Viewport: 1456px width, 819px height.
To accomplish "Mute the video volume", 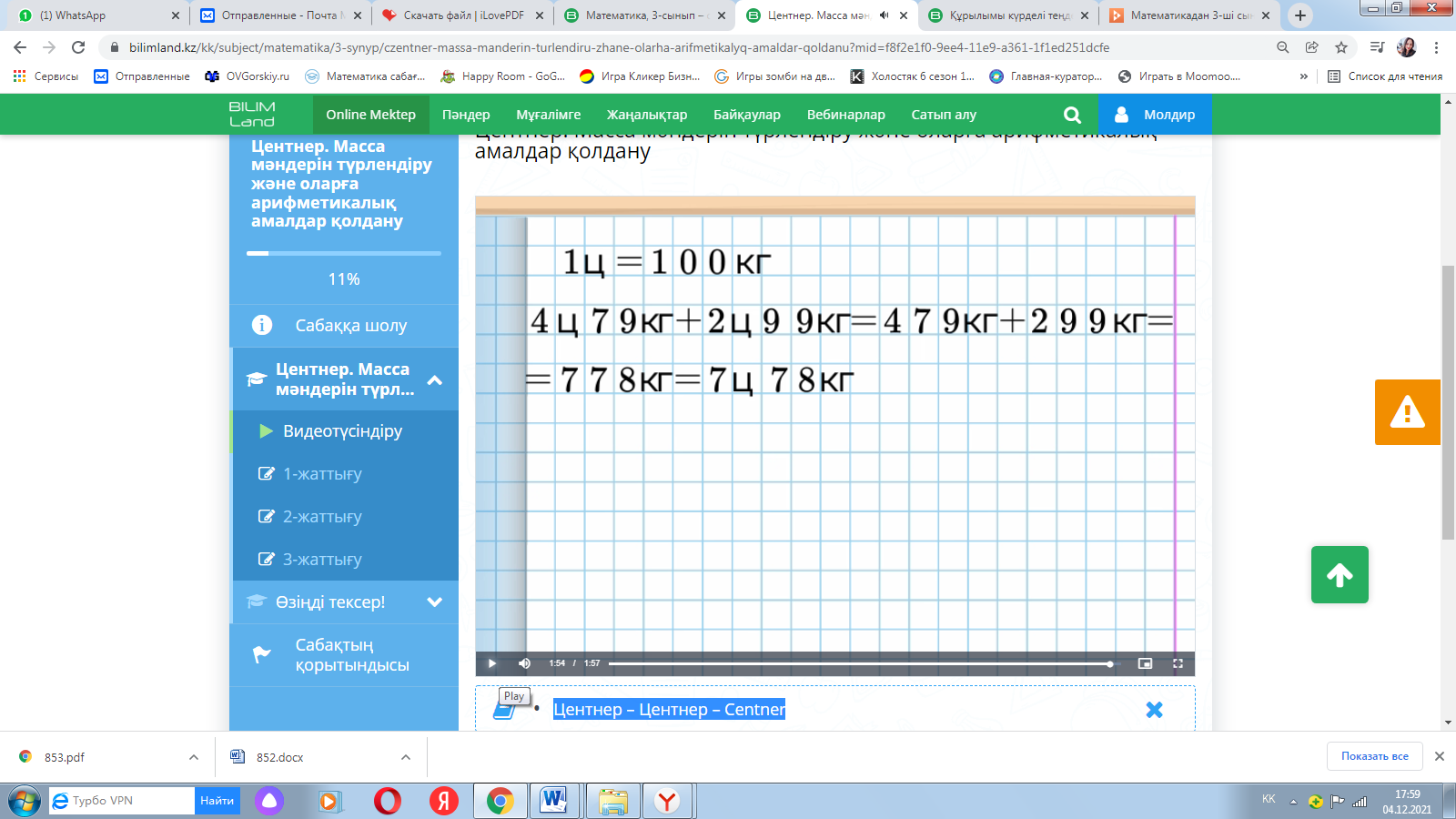I will tap(524, 663).
